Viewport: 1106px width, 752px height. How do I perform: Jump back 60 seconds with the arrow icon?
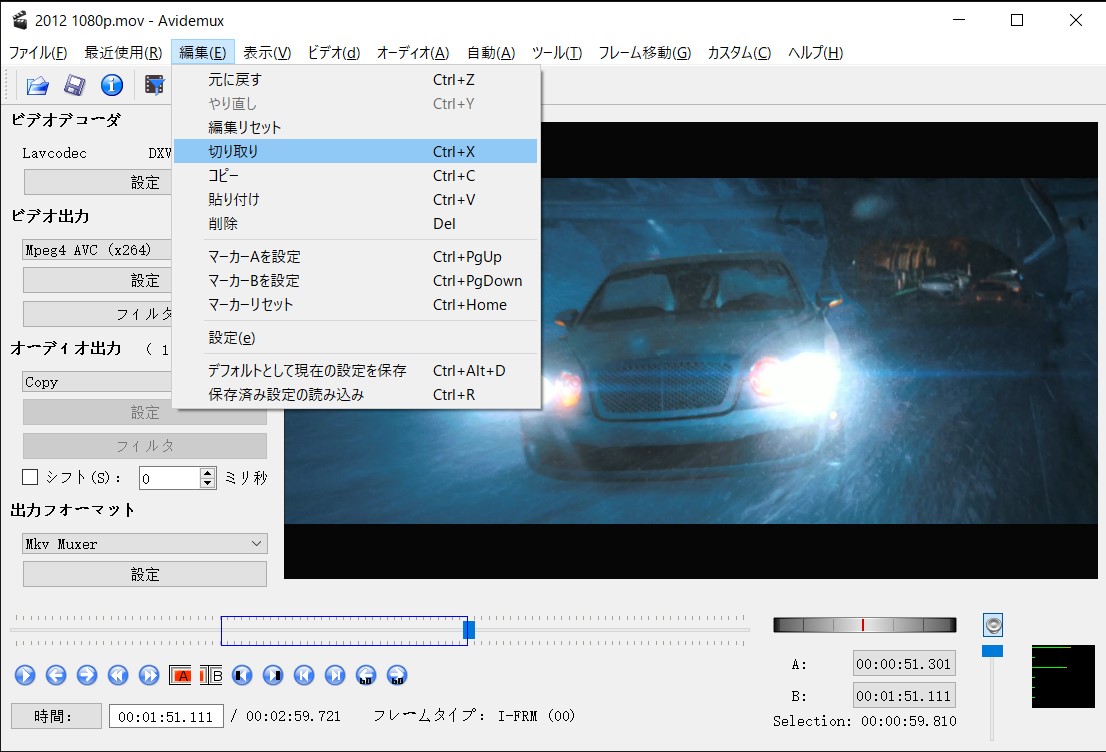[x=366, y=675]
